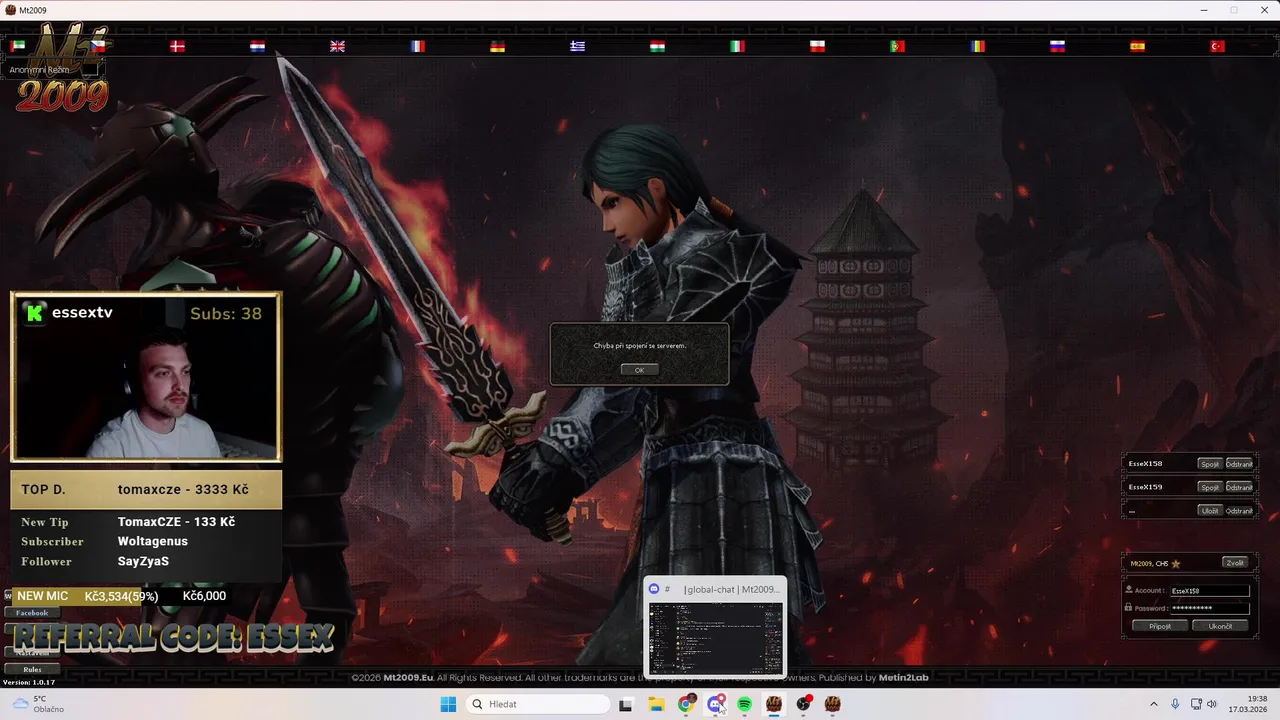Viewport: 1280px width, 720px height.
Task: Click Spojit for account EsseX159
Action: 1210,487
